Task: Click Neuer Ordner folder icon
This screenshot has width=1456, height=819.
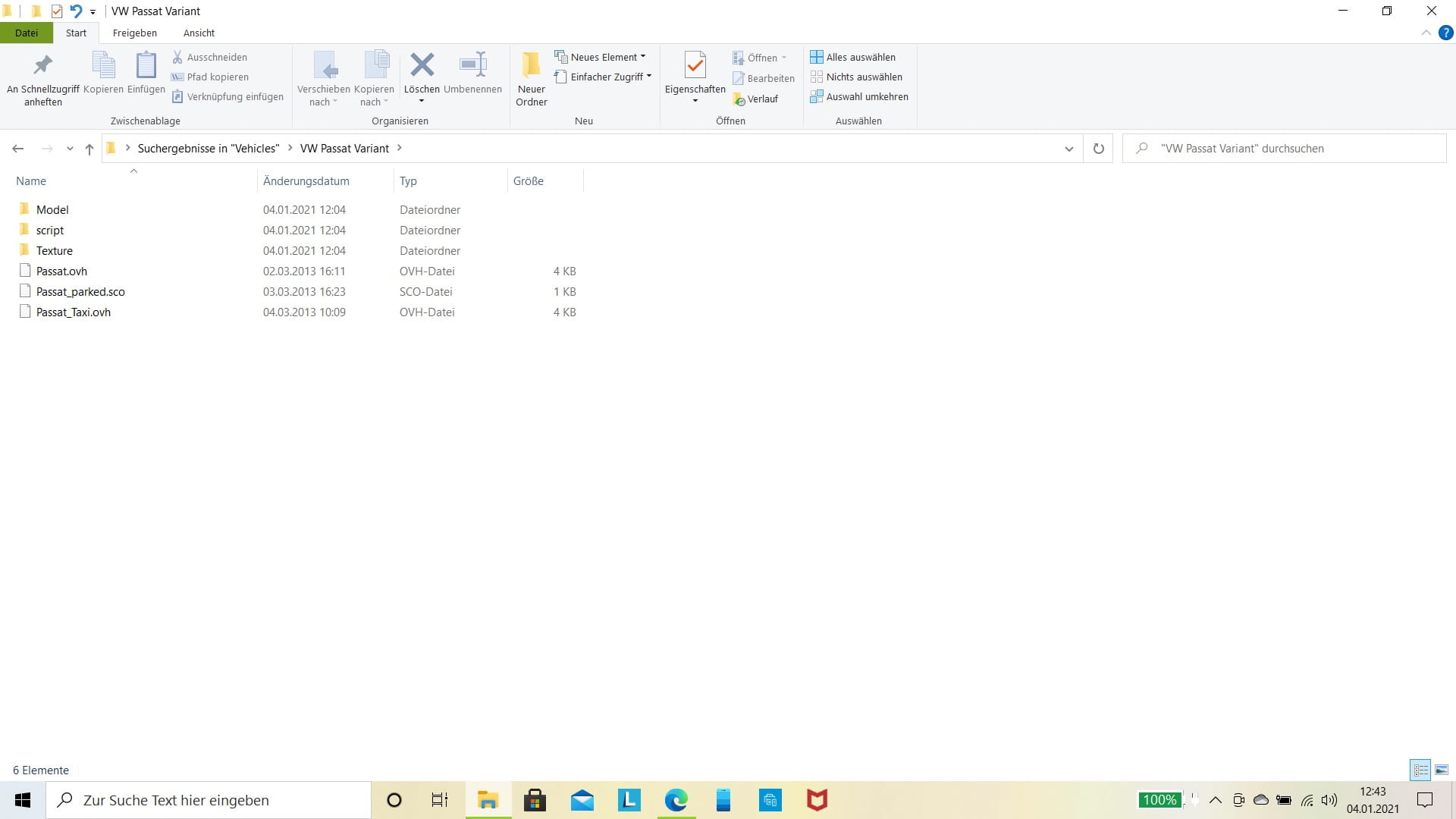Action: 531,65
